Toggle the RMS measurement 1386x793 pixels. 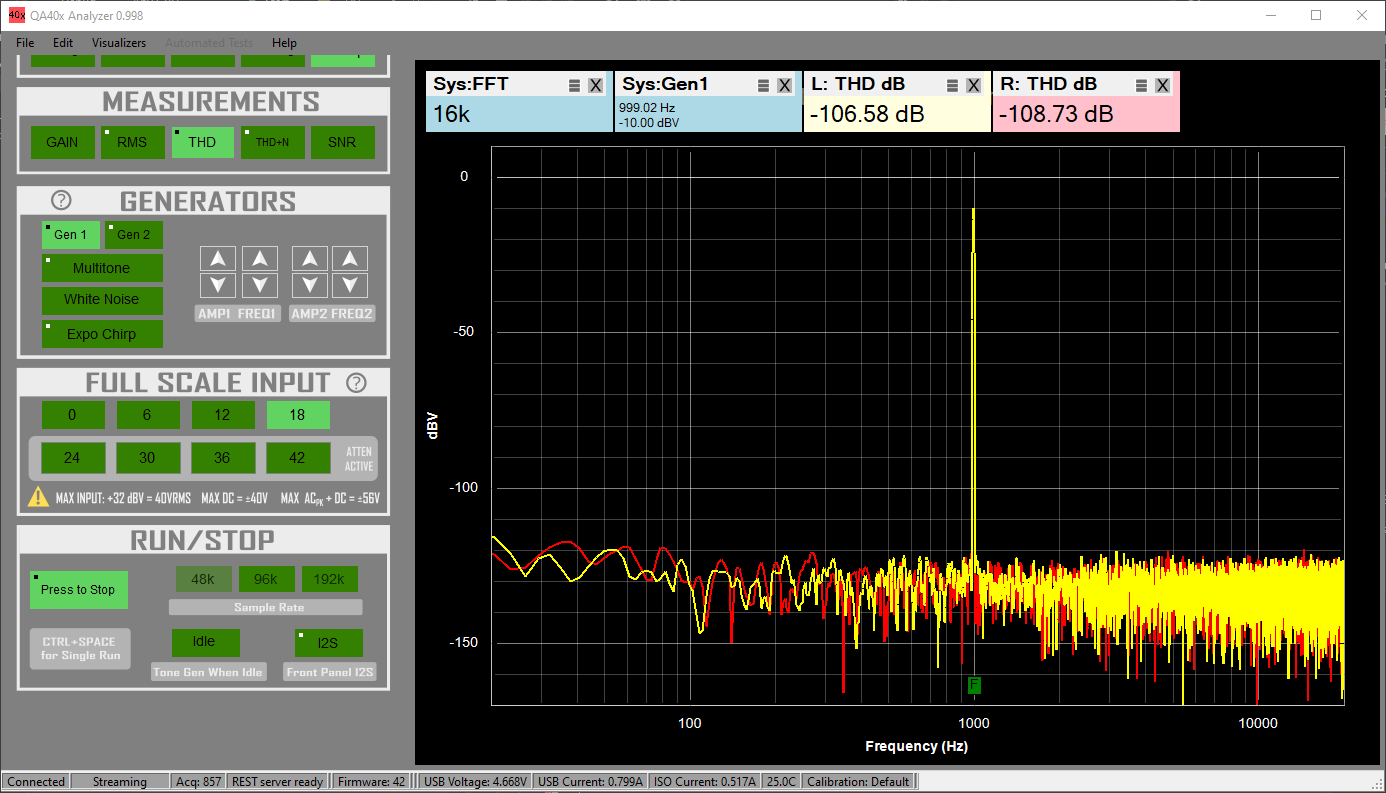pos(132,142)
